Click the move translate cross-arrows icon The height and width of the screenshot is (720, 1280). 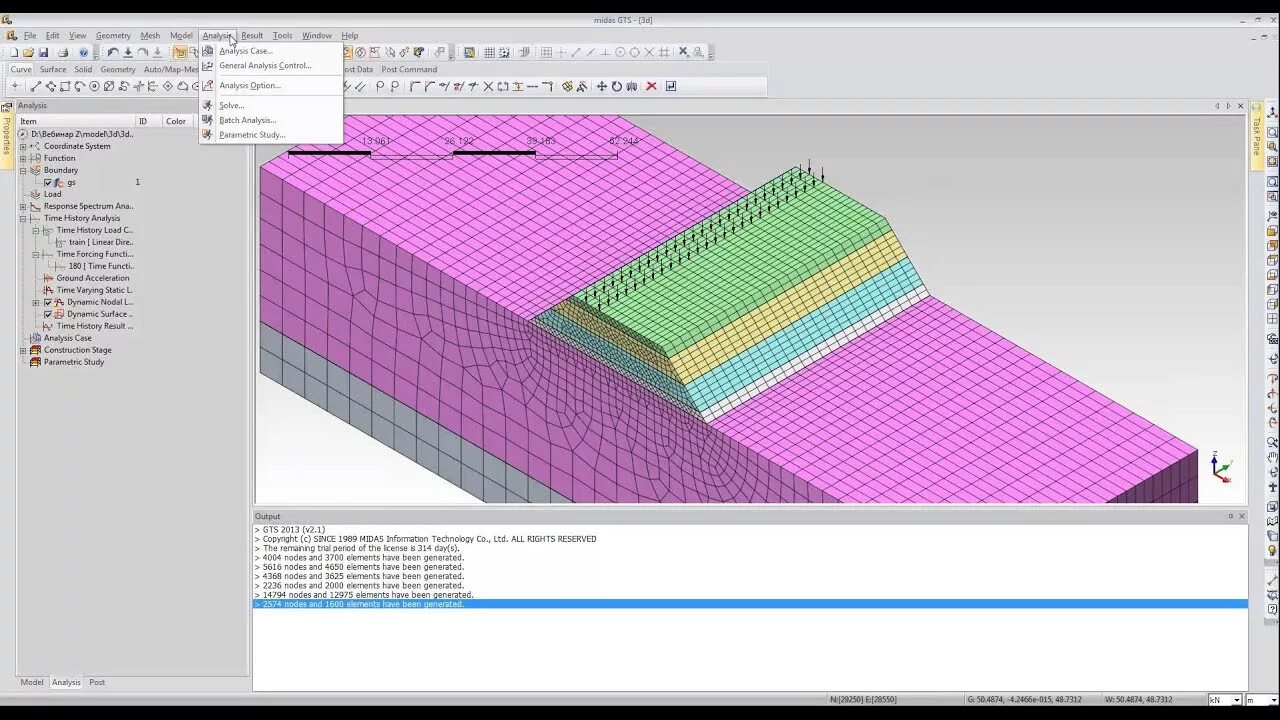602,86
